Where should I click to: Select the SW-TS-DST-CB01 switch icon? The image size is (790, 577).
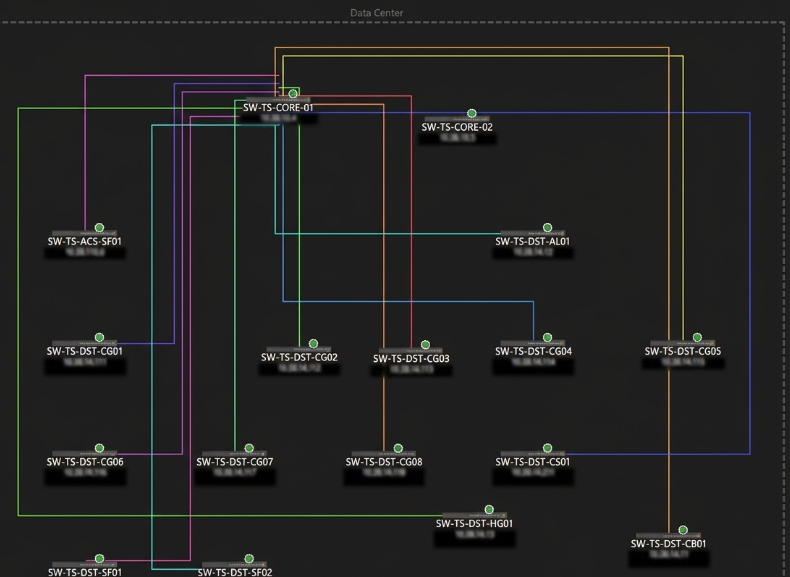[x=669, y=536]
